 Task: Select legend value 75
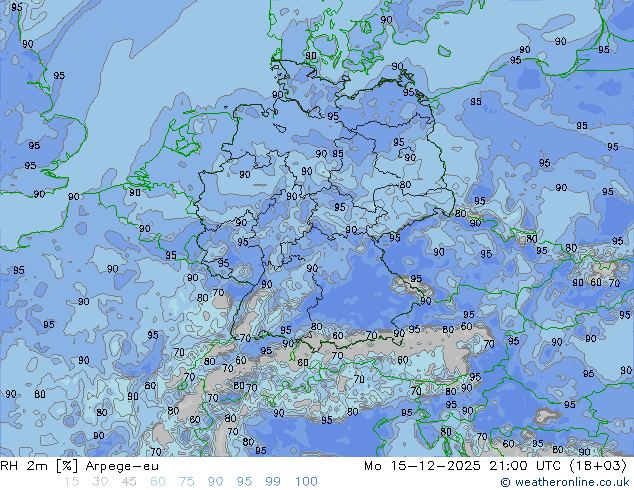pyautogui.click(x=186, y=482)
